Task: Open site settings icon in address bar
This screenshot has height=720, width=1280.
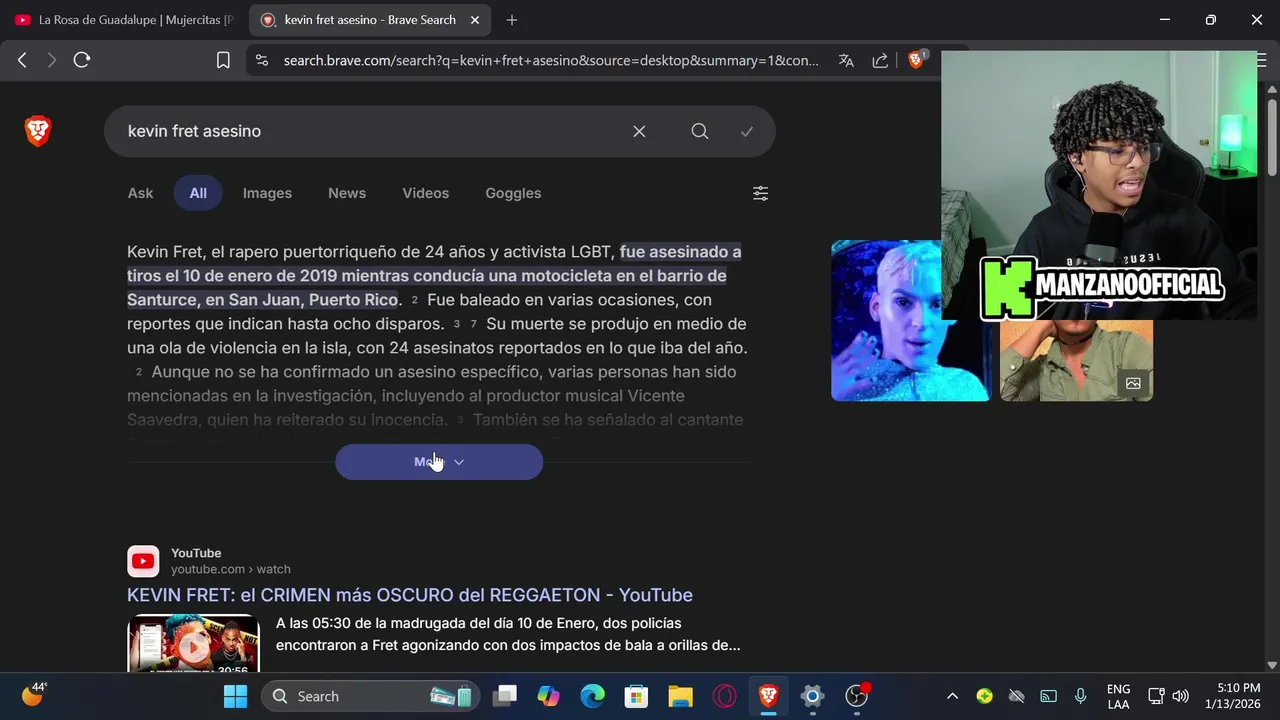Action: coord(262,60)
